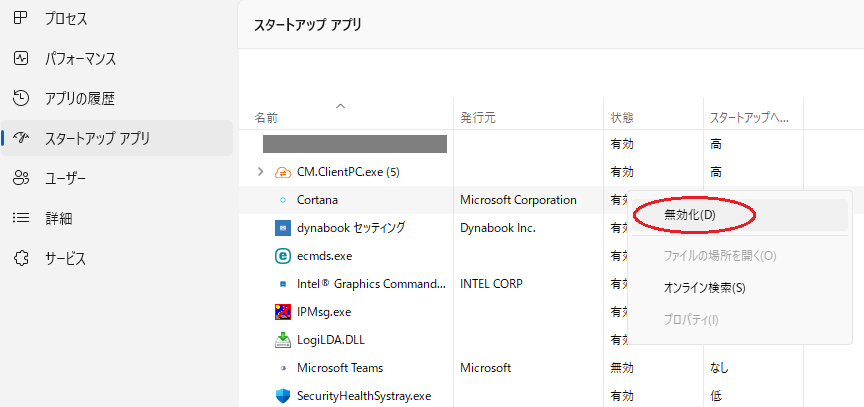Sort by 発行元 column header
This screenshot has height=407, width=864.
478,118
